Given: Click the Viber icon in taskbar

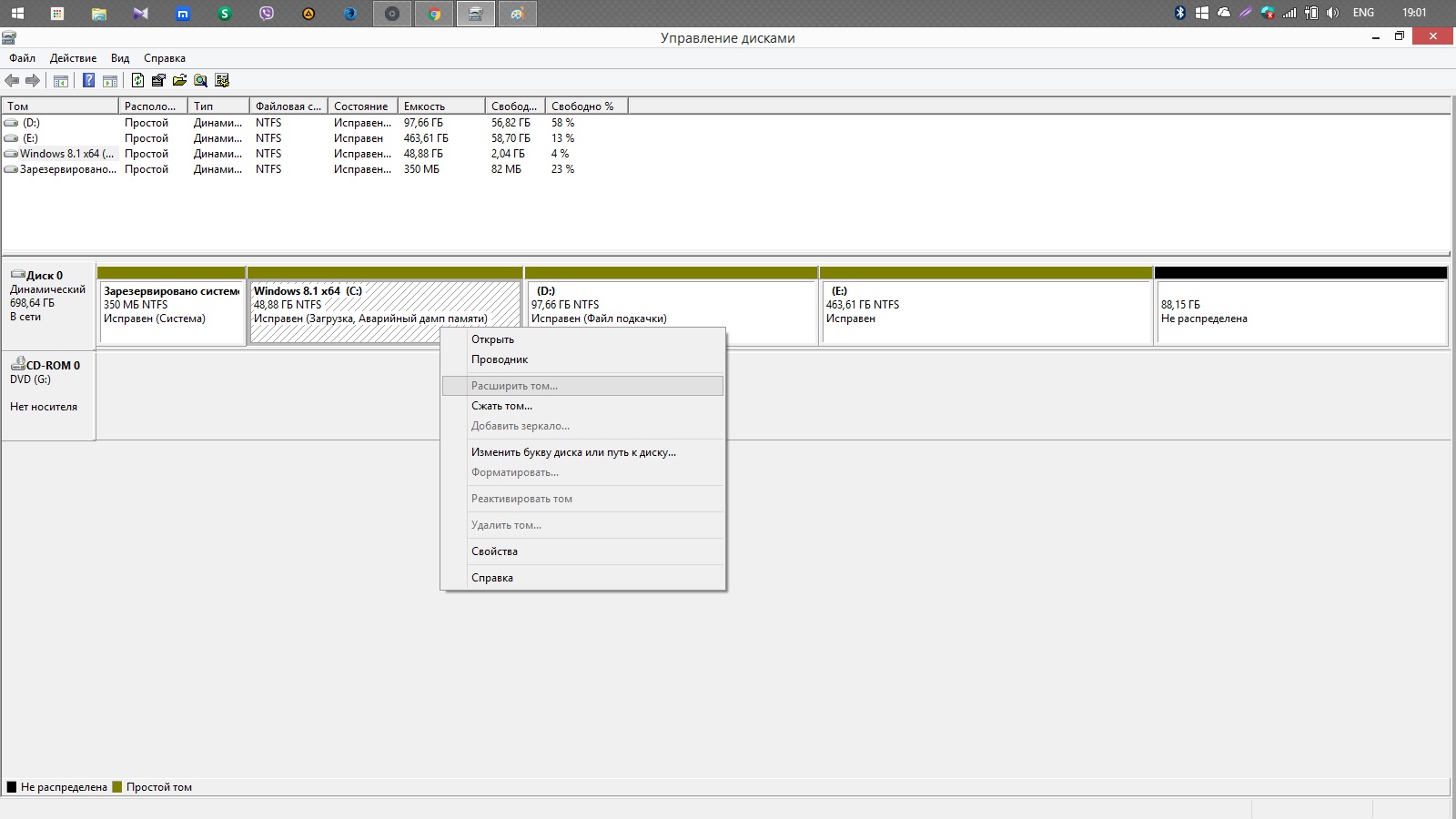Looking at the screenshot, I should coord(267,14).
